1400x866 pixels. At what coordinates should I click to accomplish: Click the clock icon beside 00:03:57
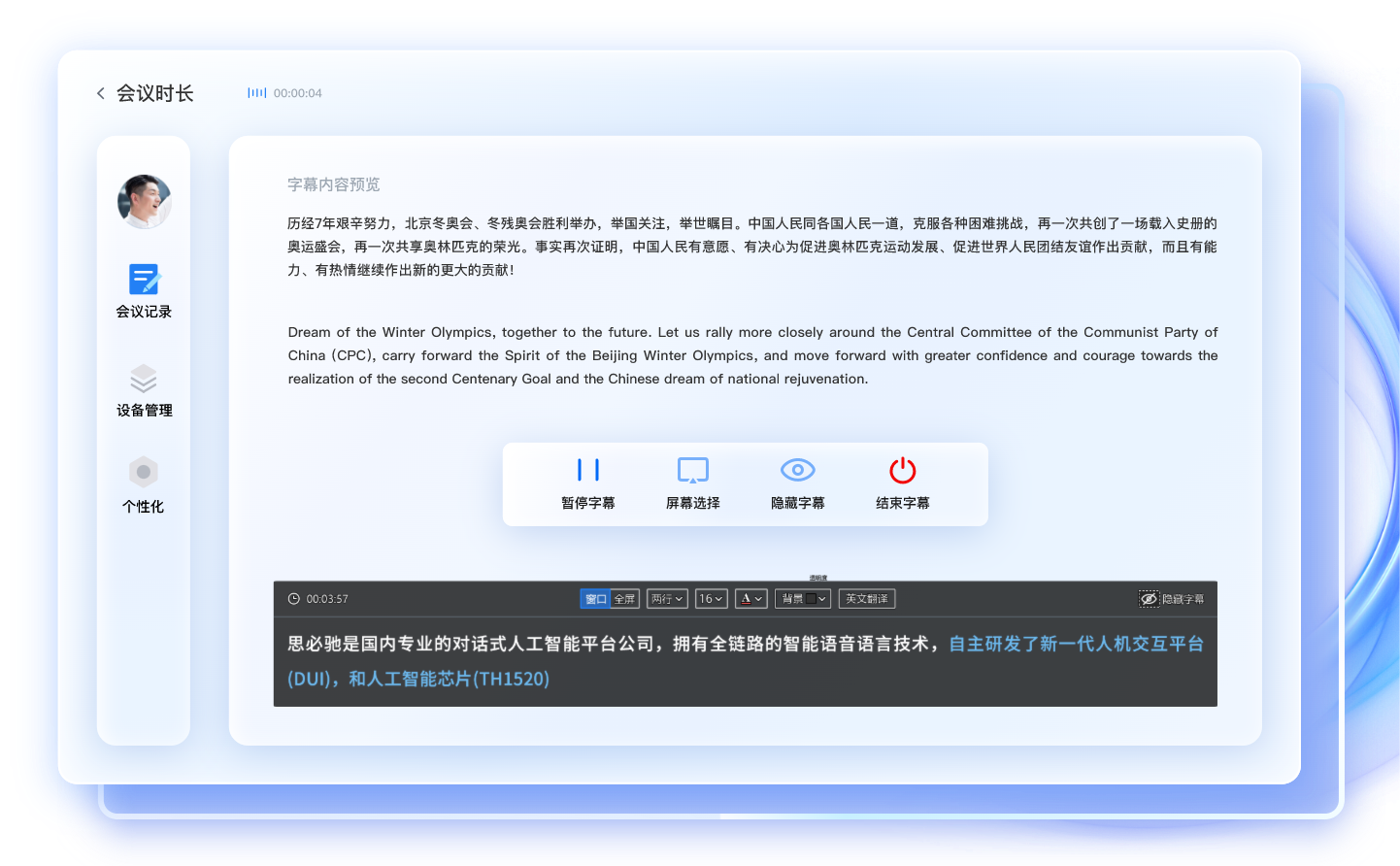click(294, 599)
